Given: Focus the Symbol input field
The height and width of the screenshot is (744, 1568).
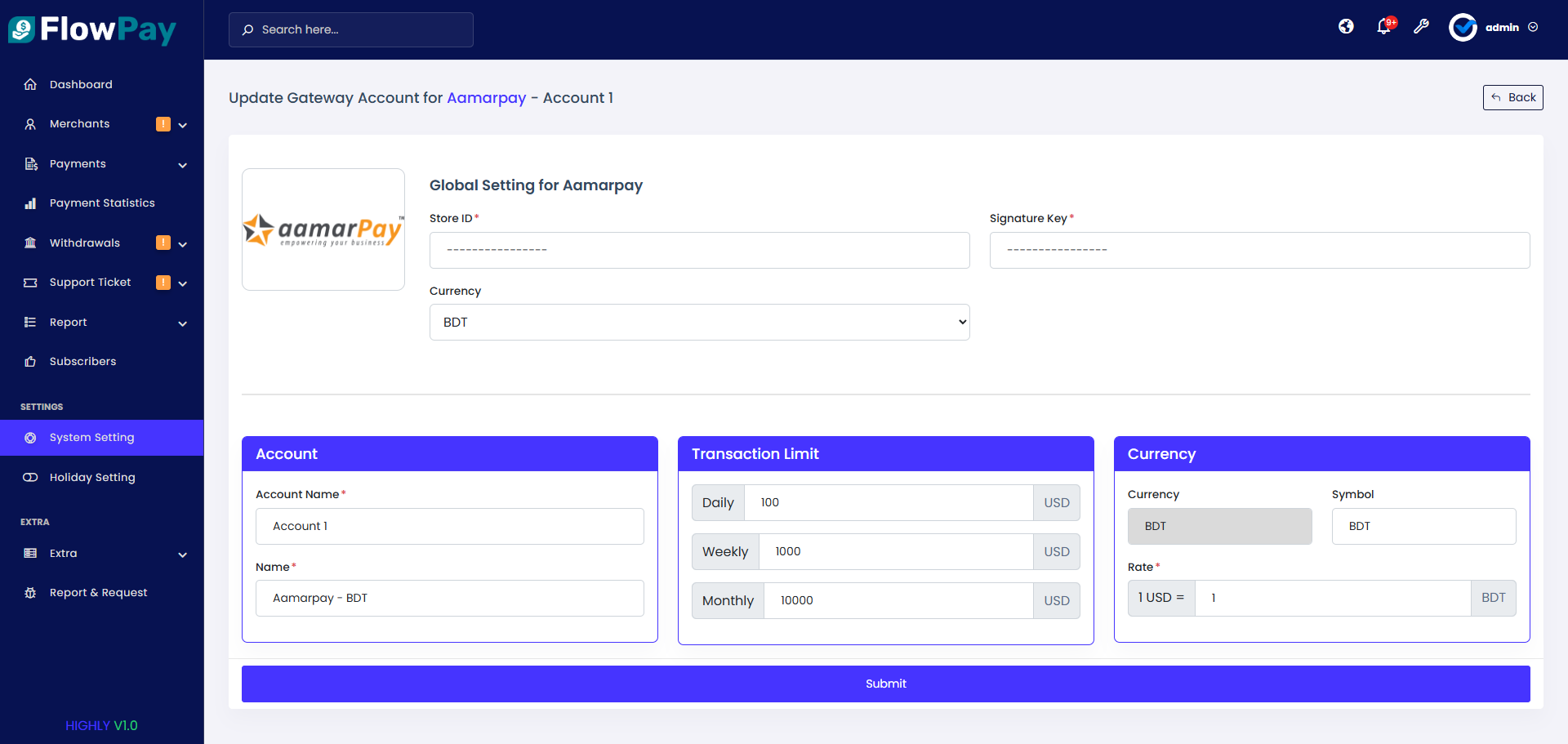Looking at the screenshot, I should [x=1423, y=526].
